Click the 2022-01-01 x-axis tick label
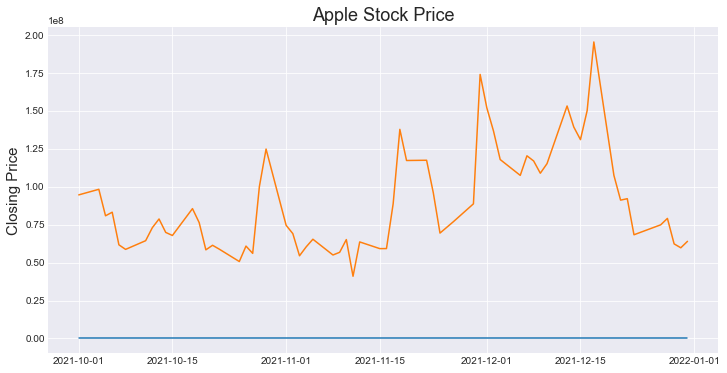727x373 pixels. click(694, 360)
